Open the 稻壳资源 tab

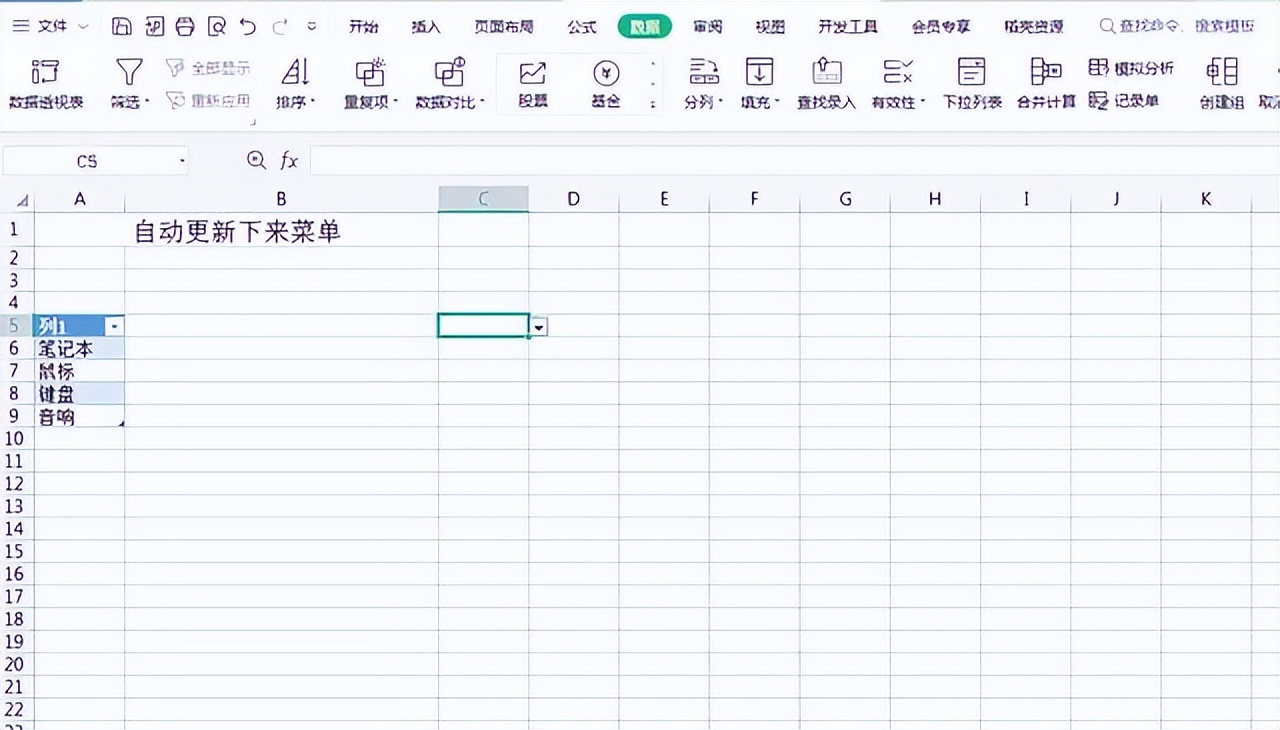(x=1034, y=27)
